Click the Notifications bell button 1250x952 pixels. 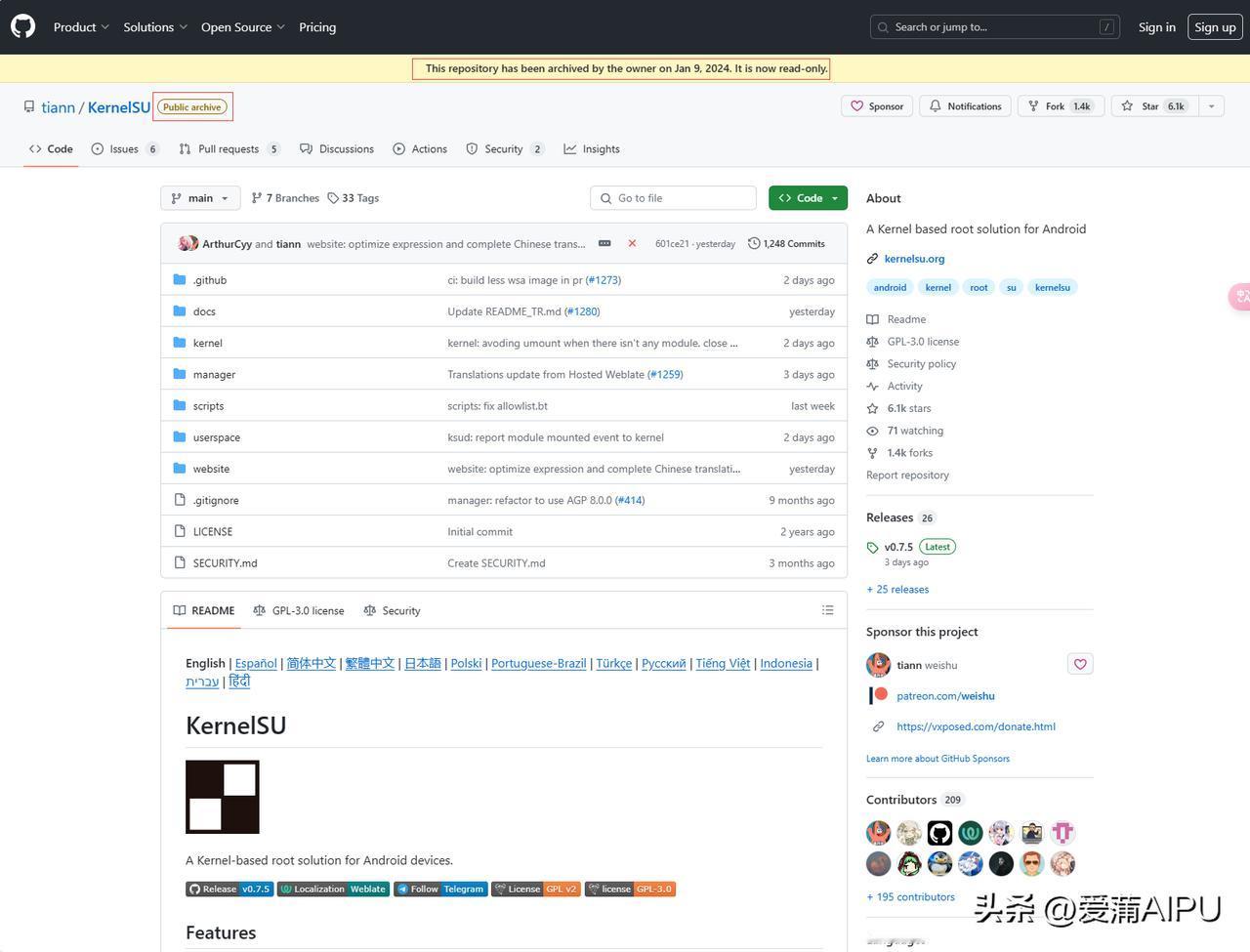coord(965,106)
